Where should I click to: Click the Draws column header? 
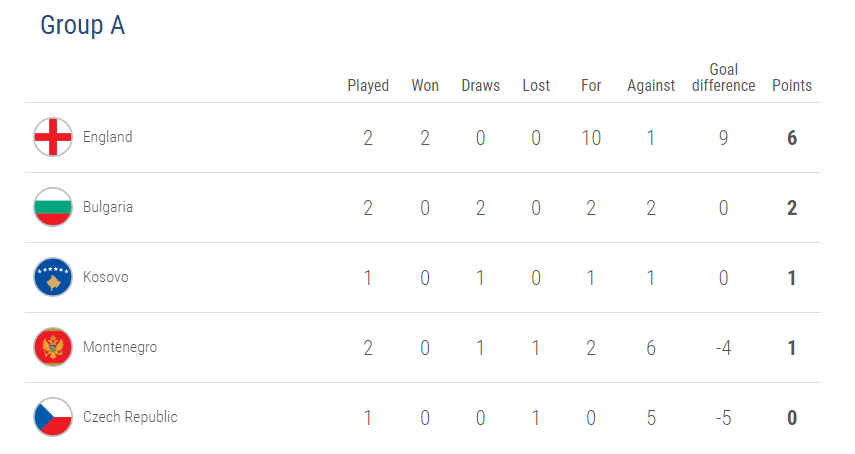tap(480, 86)
